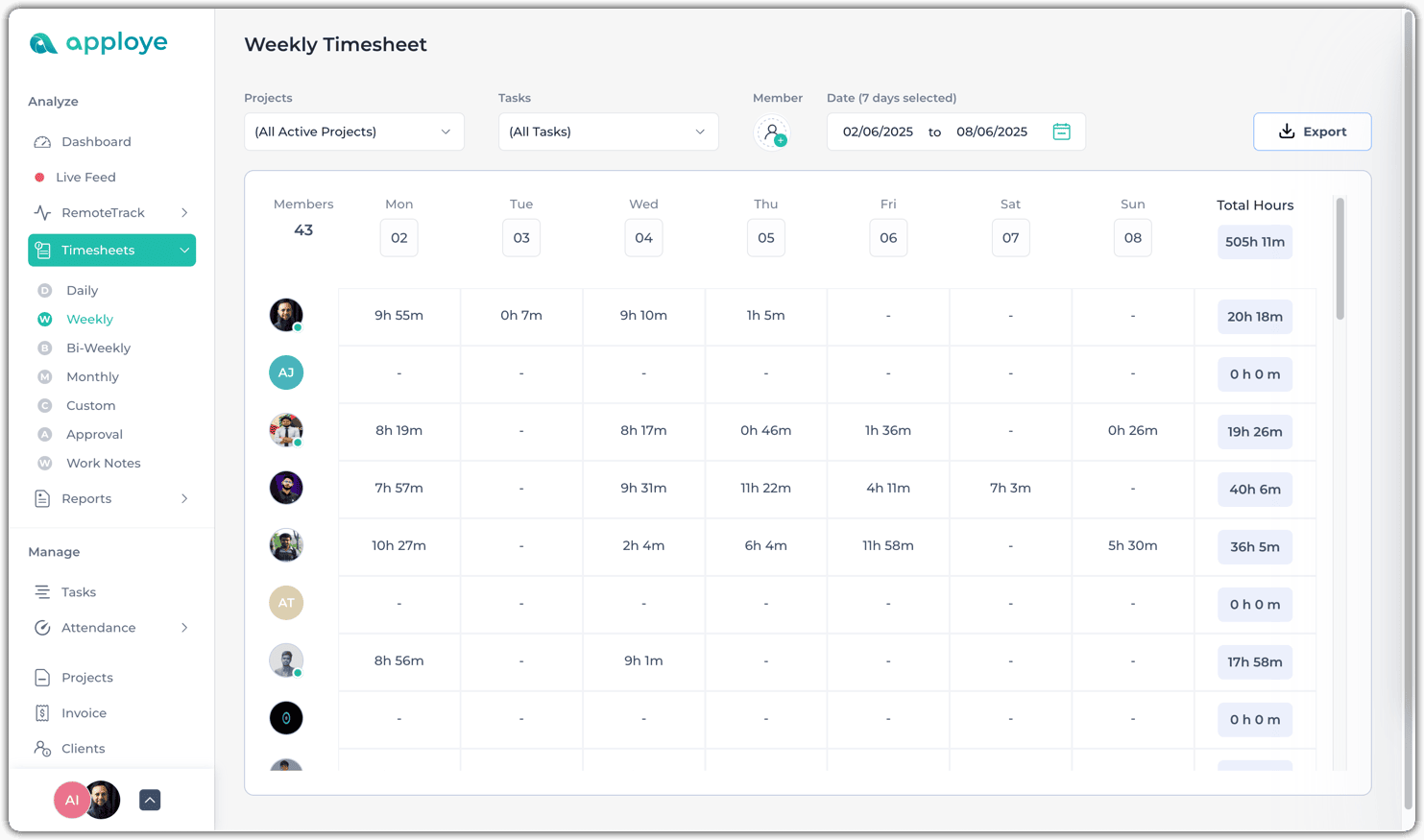Click the red Live Feed indicator
This screenshot has height=840, width=1424.
[39, 178]
